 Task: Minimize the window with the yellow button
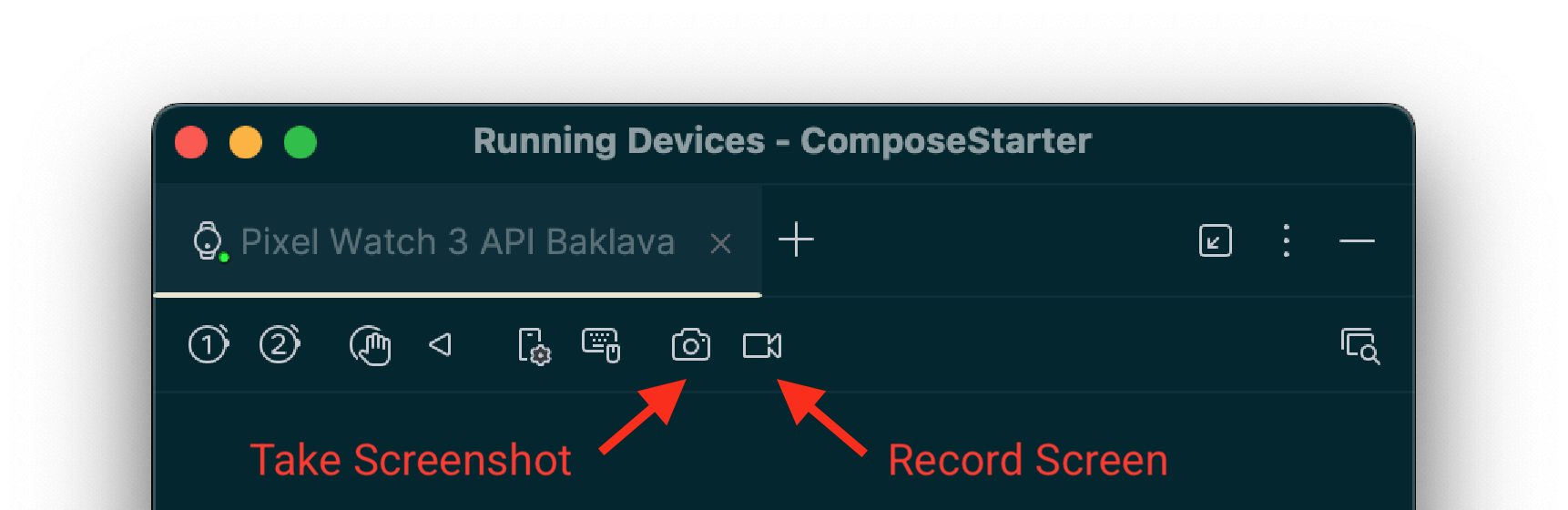[x=246, y=143]
